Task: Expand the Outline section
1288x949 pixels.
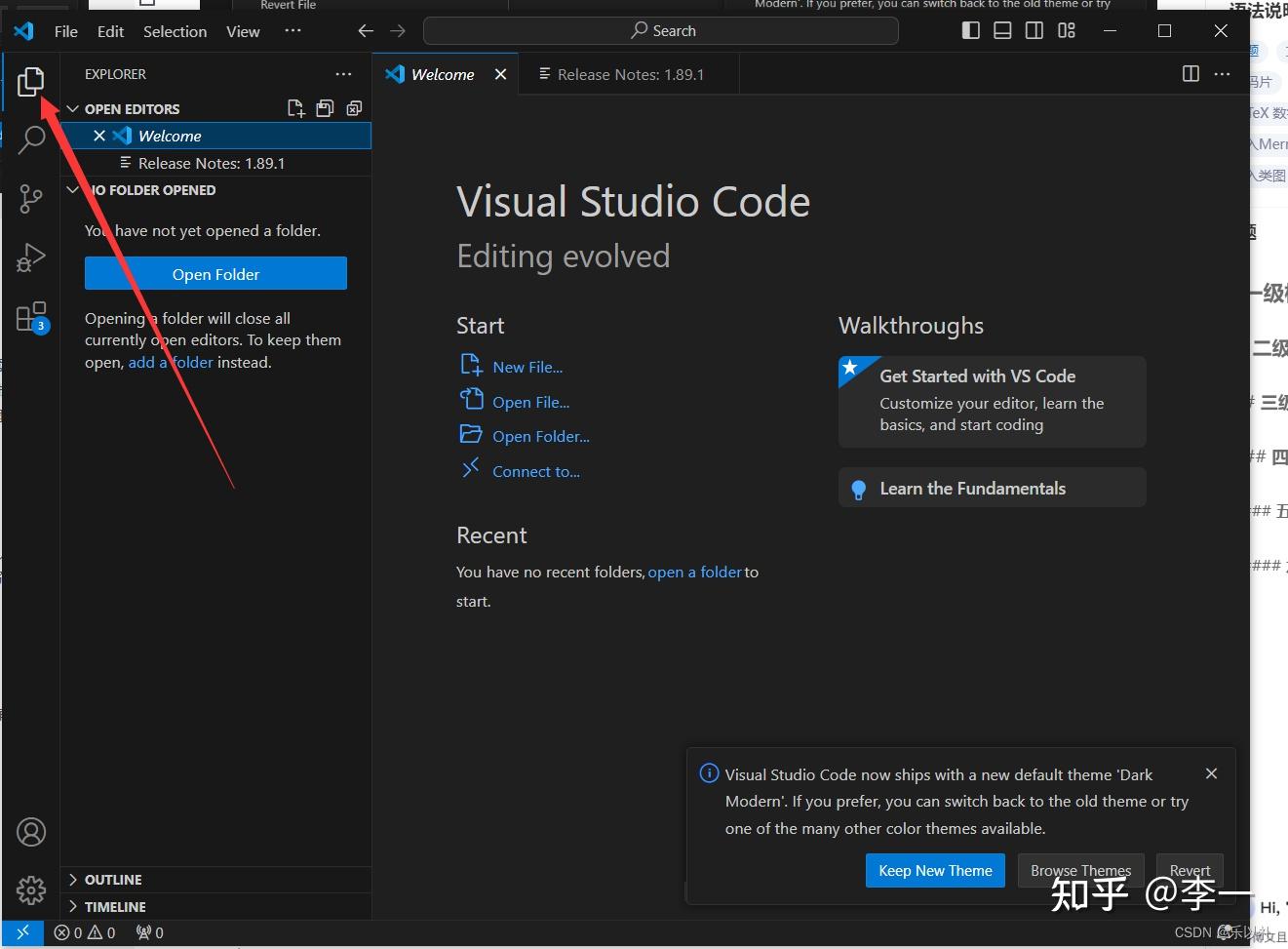Action: [104, 879]
